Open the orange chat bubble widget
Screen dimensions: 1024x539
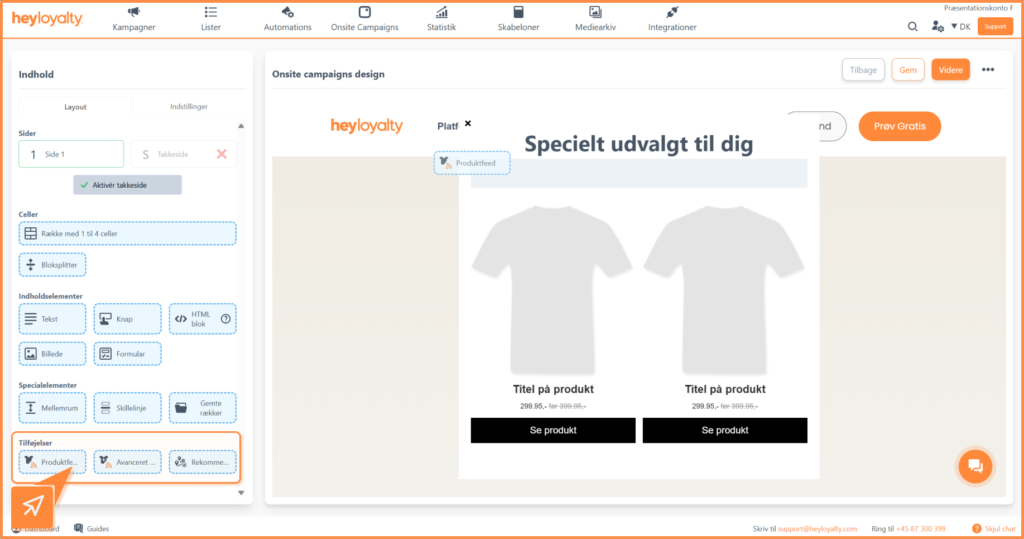point(976,466)
